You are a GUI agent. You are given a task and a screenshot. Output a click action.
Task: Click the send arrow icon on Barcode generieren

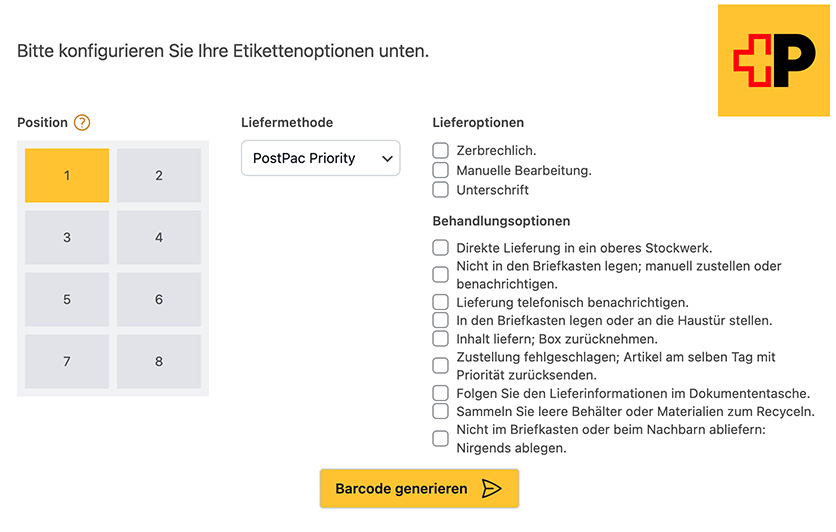coord(491,489)
